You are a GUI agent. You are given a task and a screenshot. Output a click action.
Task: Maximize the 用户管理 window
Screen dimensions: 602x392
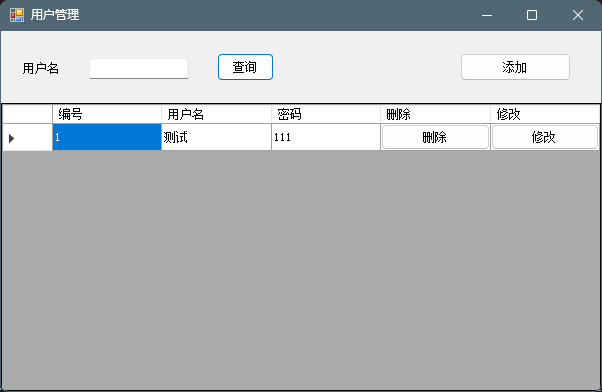click(x=532, y=15)
